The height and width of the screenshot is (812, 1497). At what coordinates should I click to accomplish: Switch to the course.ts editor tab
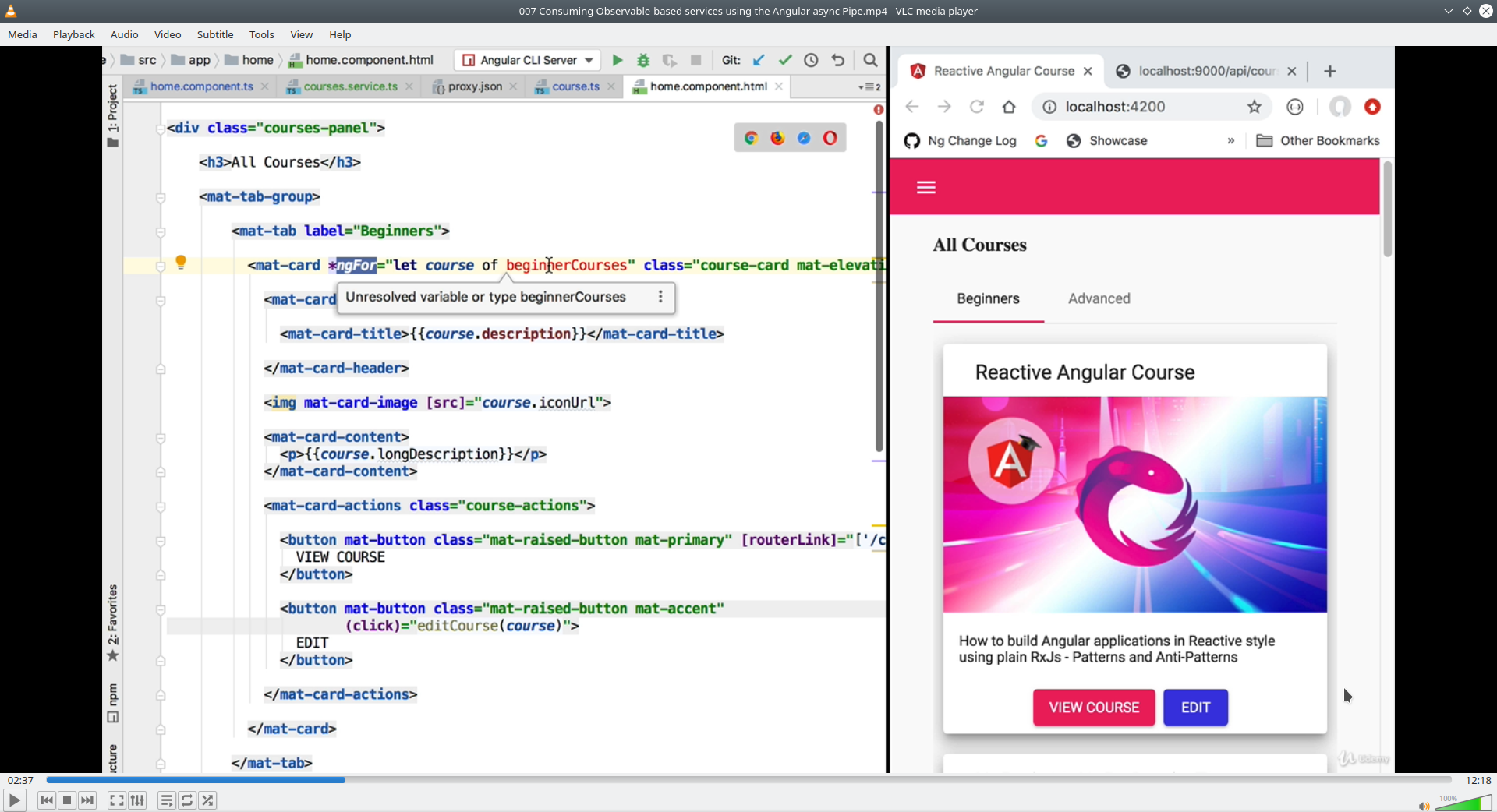(x=575, y=86)
